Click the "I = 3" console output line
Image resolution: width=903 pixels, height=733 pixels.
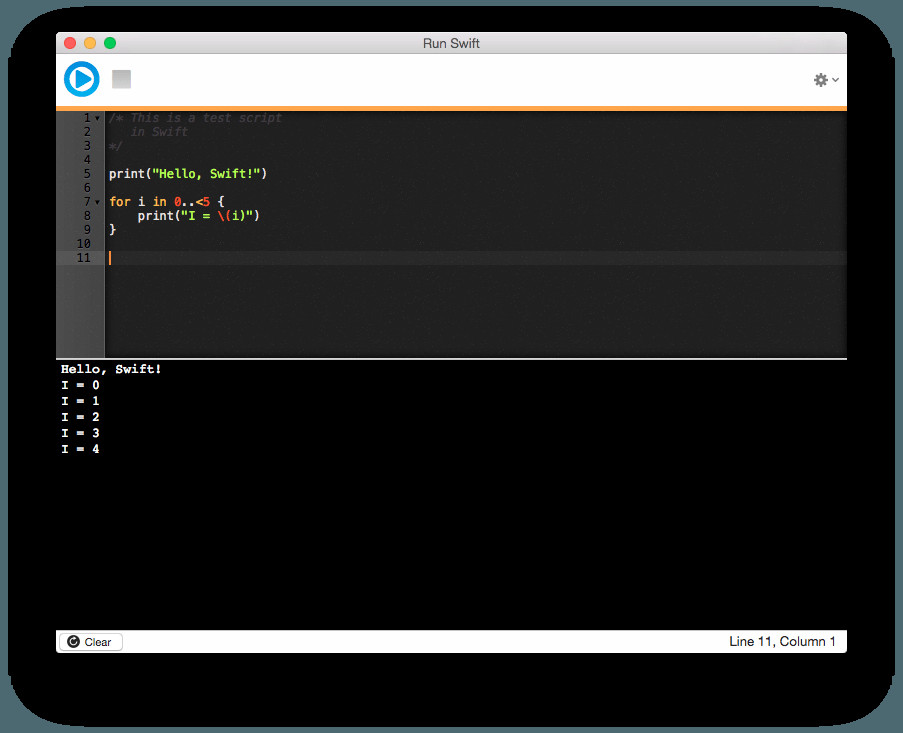(x=80, y=433)
